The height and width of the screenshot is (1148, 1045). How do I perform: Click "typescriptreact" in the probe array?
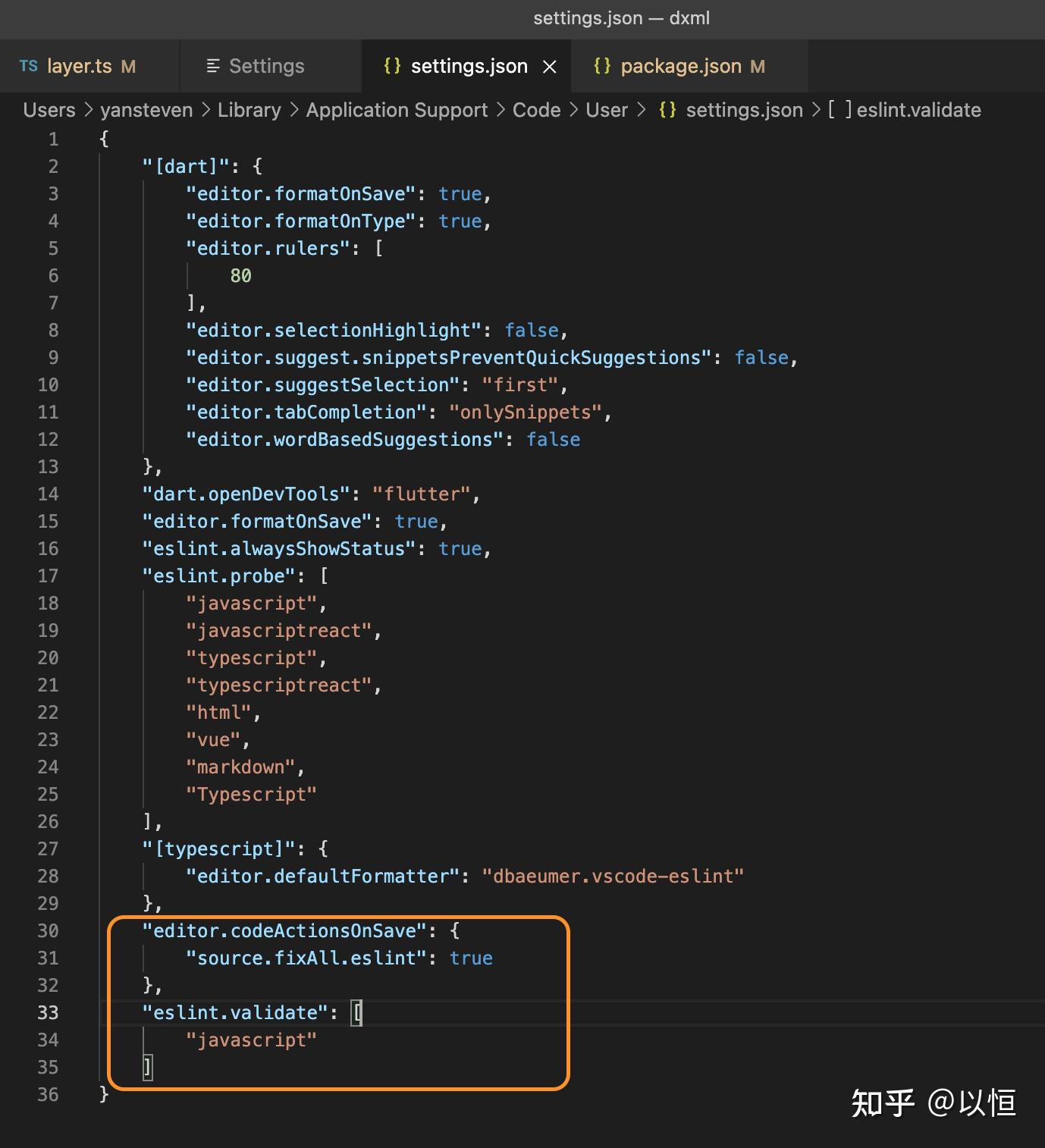pos(279,685)
